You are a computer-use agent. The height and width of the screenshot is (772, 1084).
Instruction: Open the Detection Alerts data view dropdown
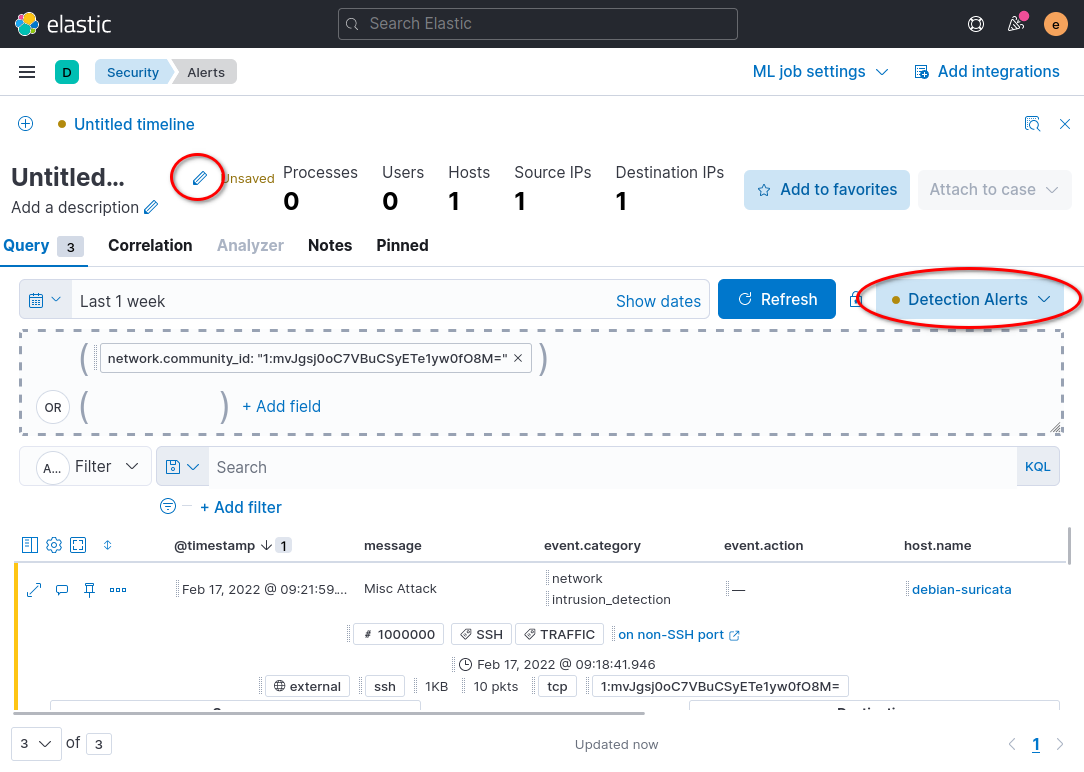pyautogui.click(x=971, y=299)
